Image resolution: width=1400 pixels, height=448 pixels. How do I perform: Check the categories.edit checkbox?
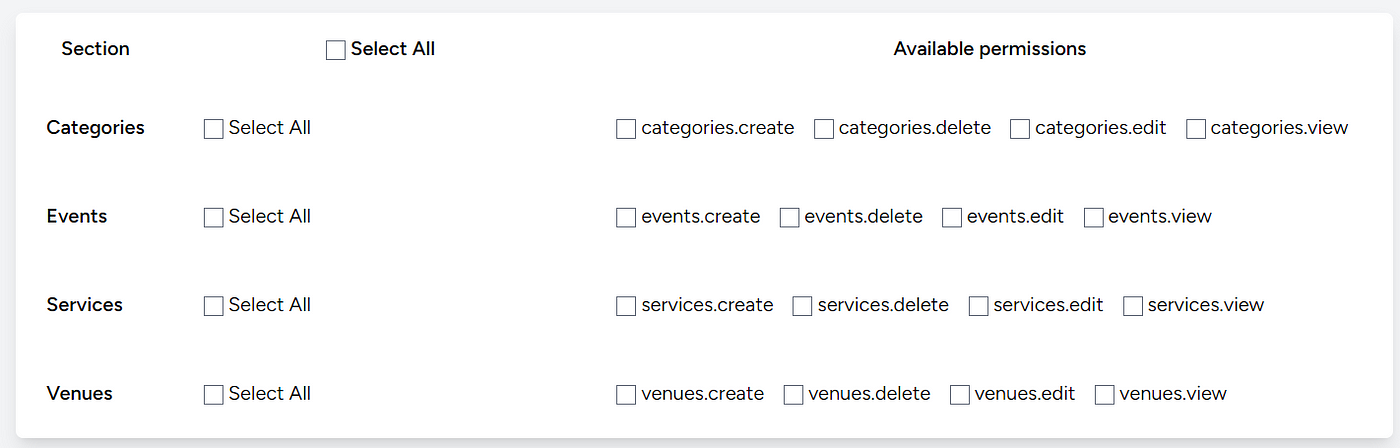[x=1020, y=129]
